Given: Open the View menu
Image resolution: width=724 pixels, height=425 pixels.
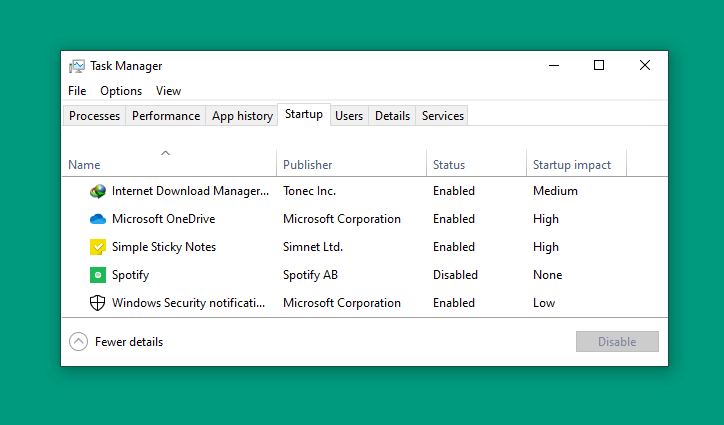Looking at the screenshot, I should click(x=168, y=91).
